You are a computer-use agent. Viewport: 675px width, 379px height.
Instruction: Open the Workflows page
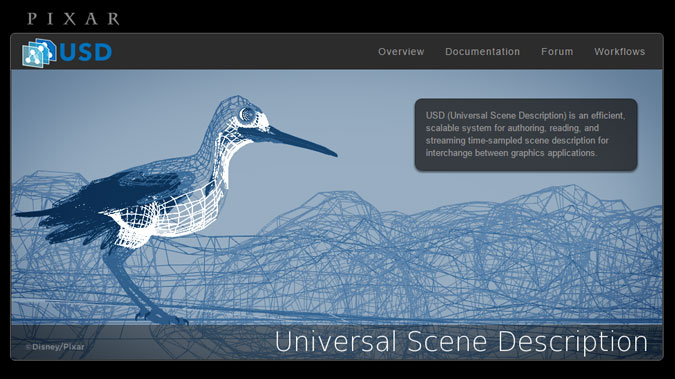pyautogui.click(x=619, y=52)
